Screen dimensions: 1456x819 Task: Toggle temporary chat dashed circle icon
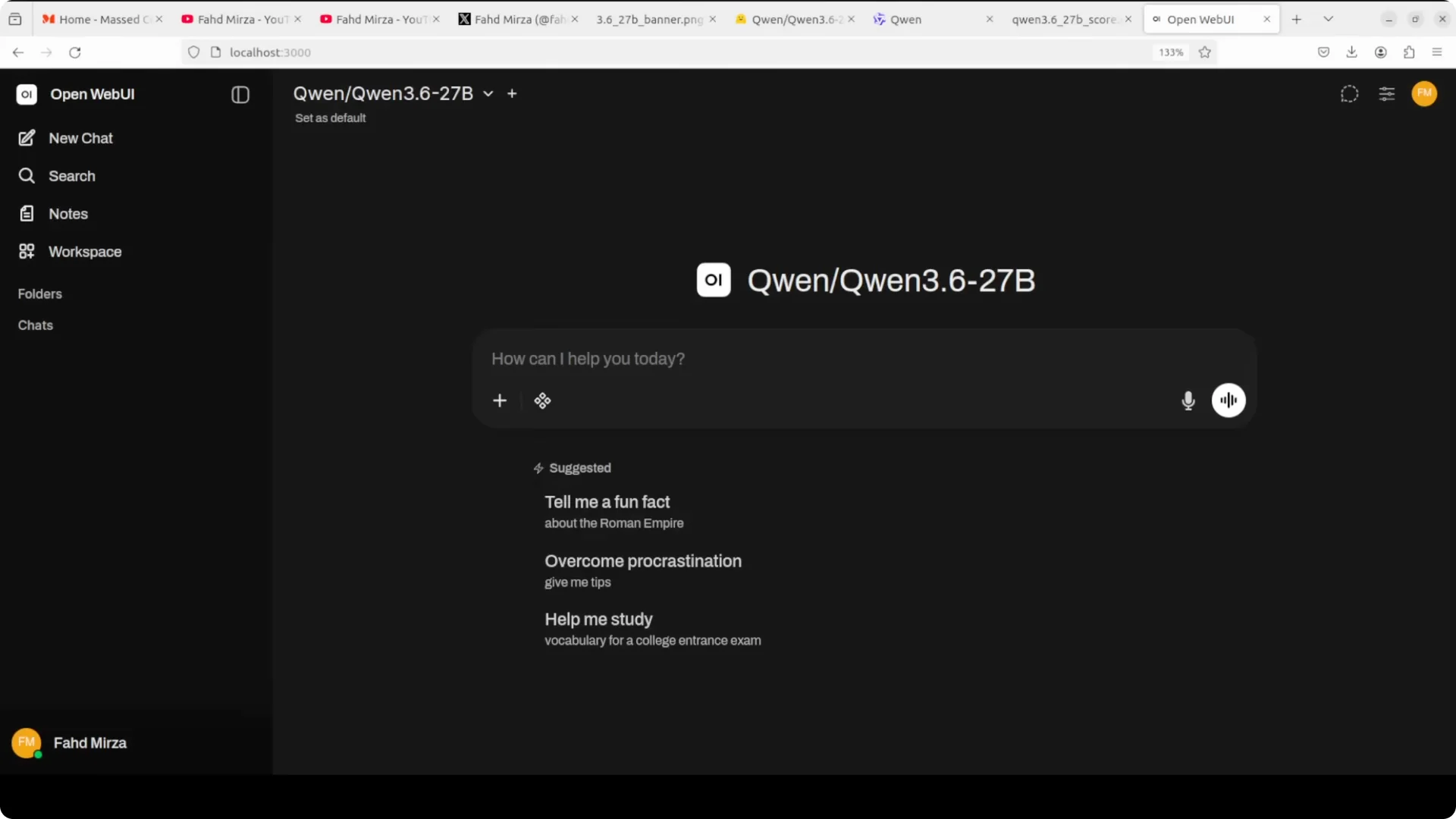click(x=1349, y=94)
